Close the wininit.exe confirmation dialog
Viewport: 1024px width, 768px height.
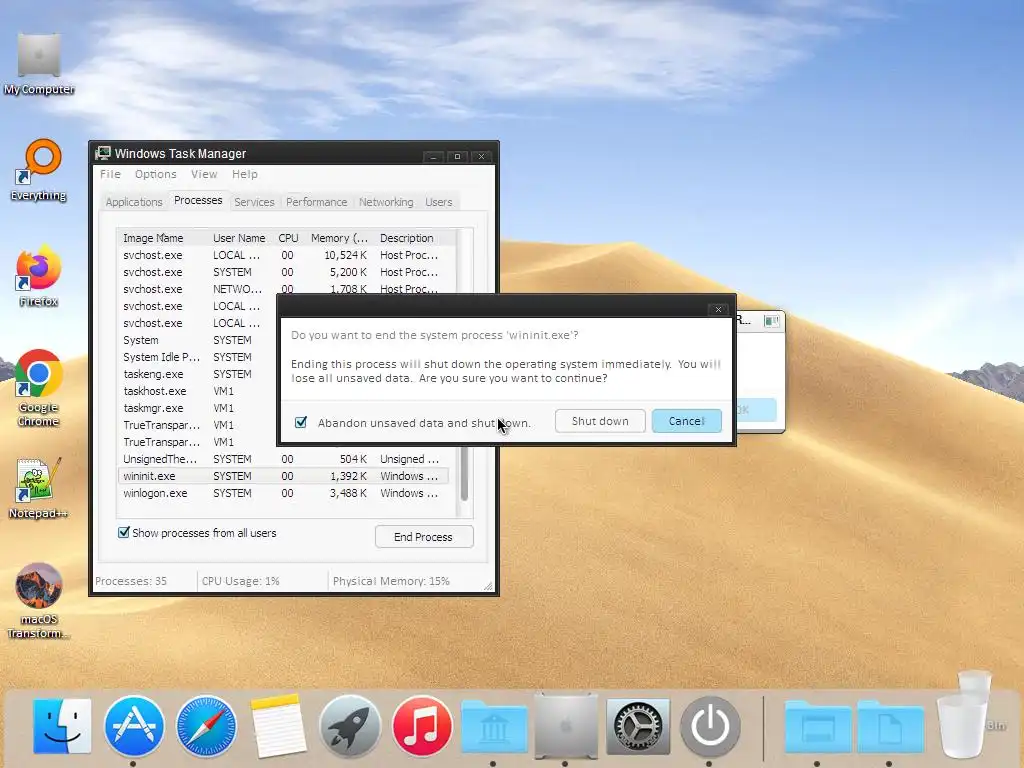(x=718, y=309)
